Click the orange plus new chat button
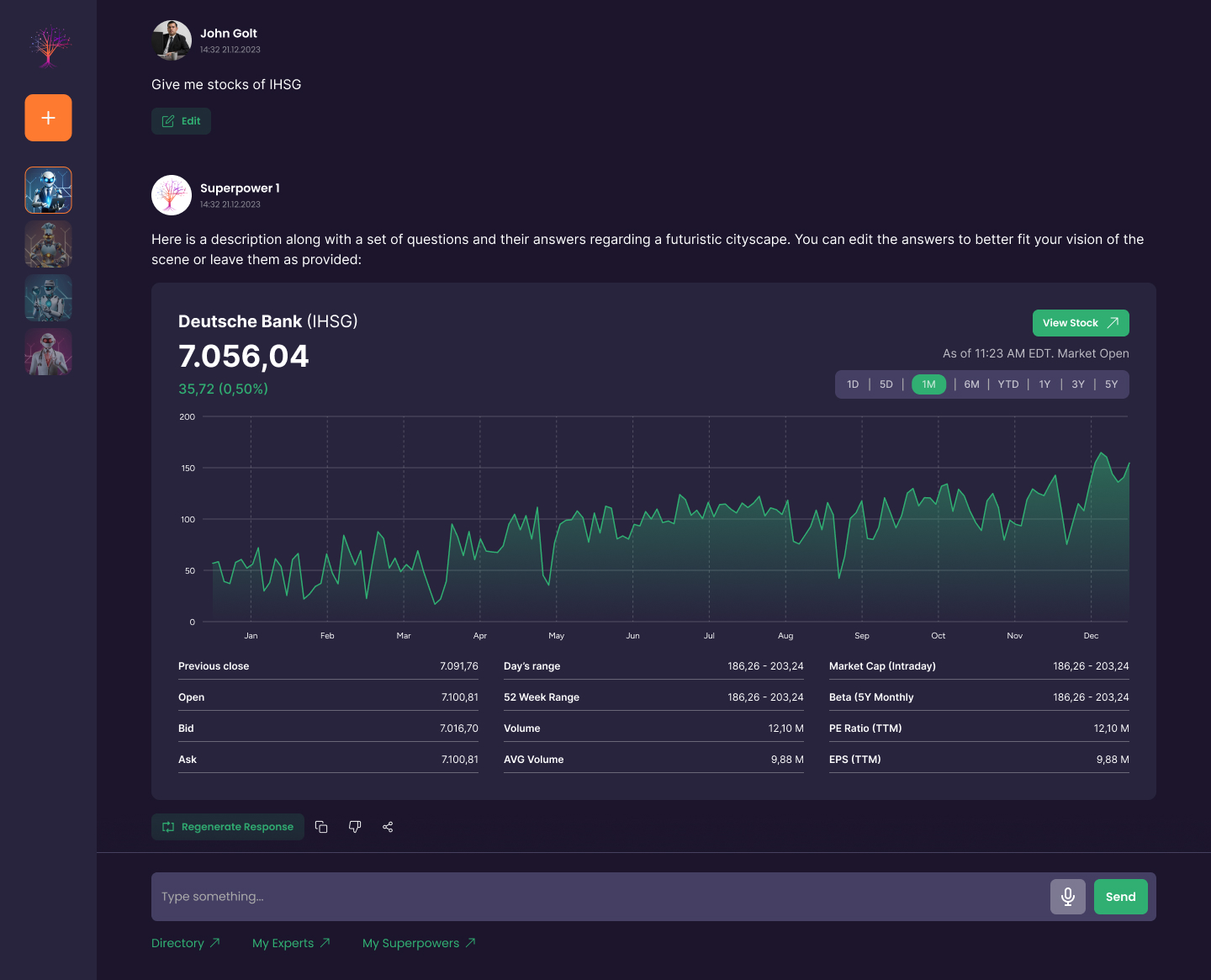This screenshot has height=980, width=1211. click(x=48, y=118)
